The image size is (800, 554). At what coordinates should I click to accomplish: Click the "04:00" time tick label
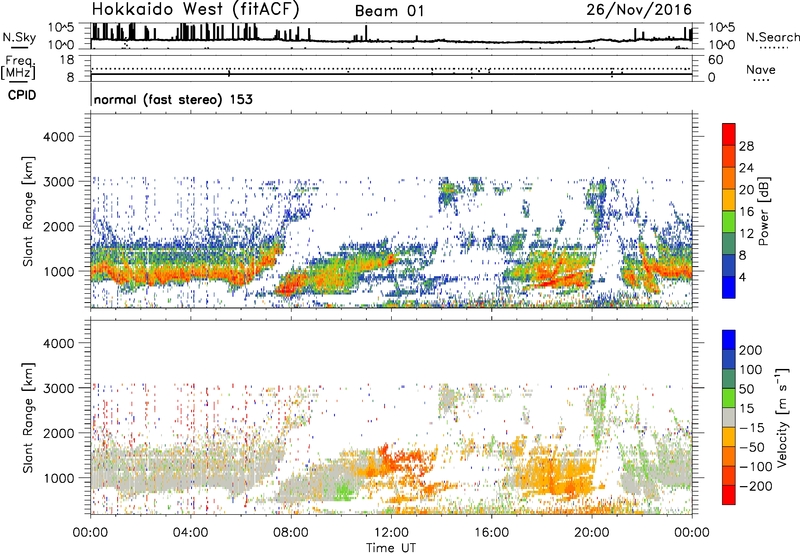[190, 533]
